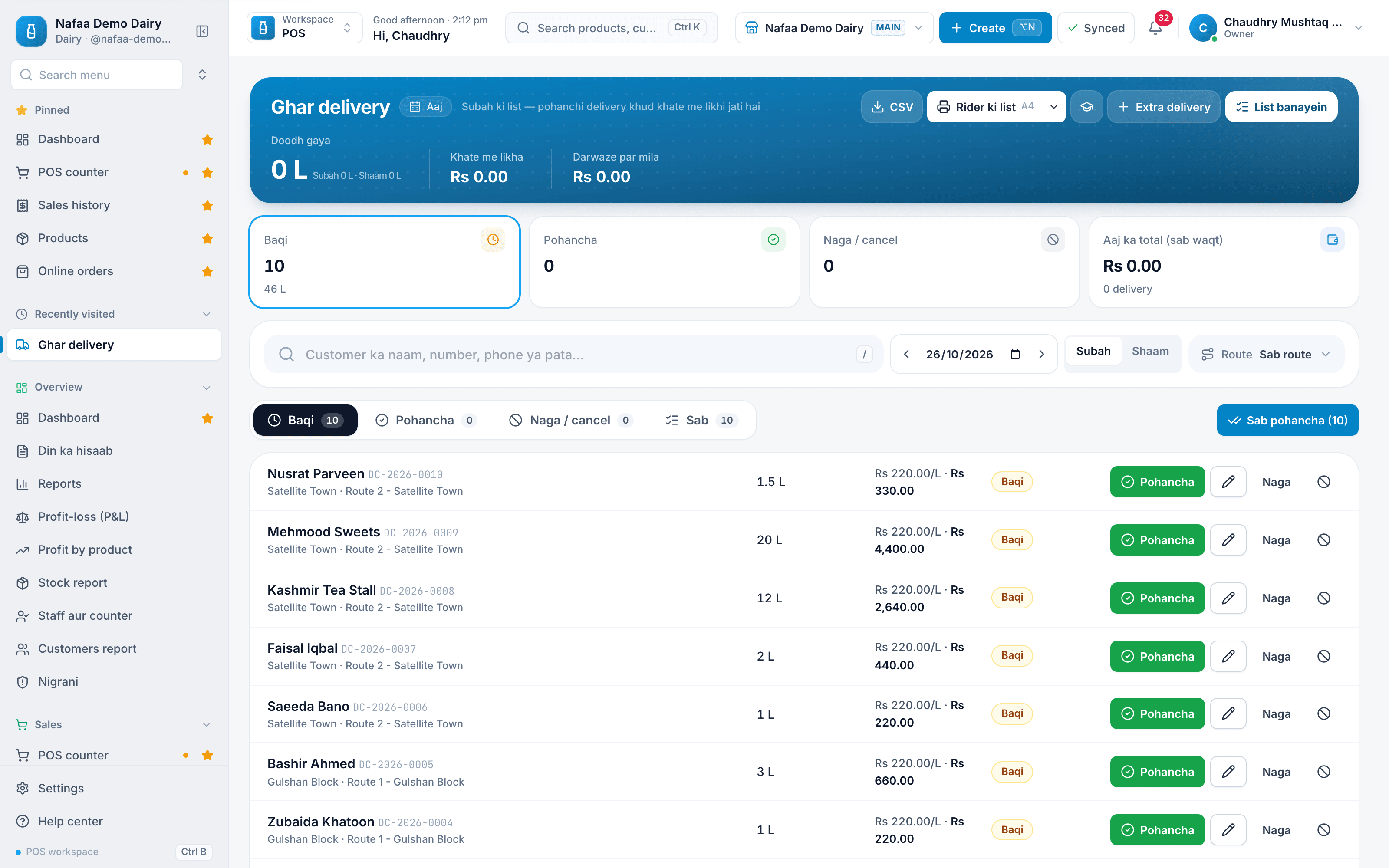Open Nafaa Demo Dairy branch dropdown

(834, 27)
